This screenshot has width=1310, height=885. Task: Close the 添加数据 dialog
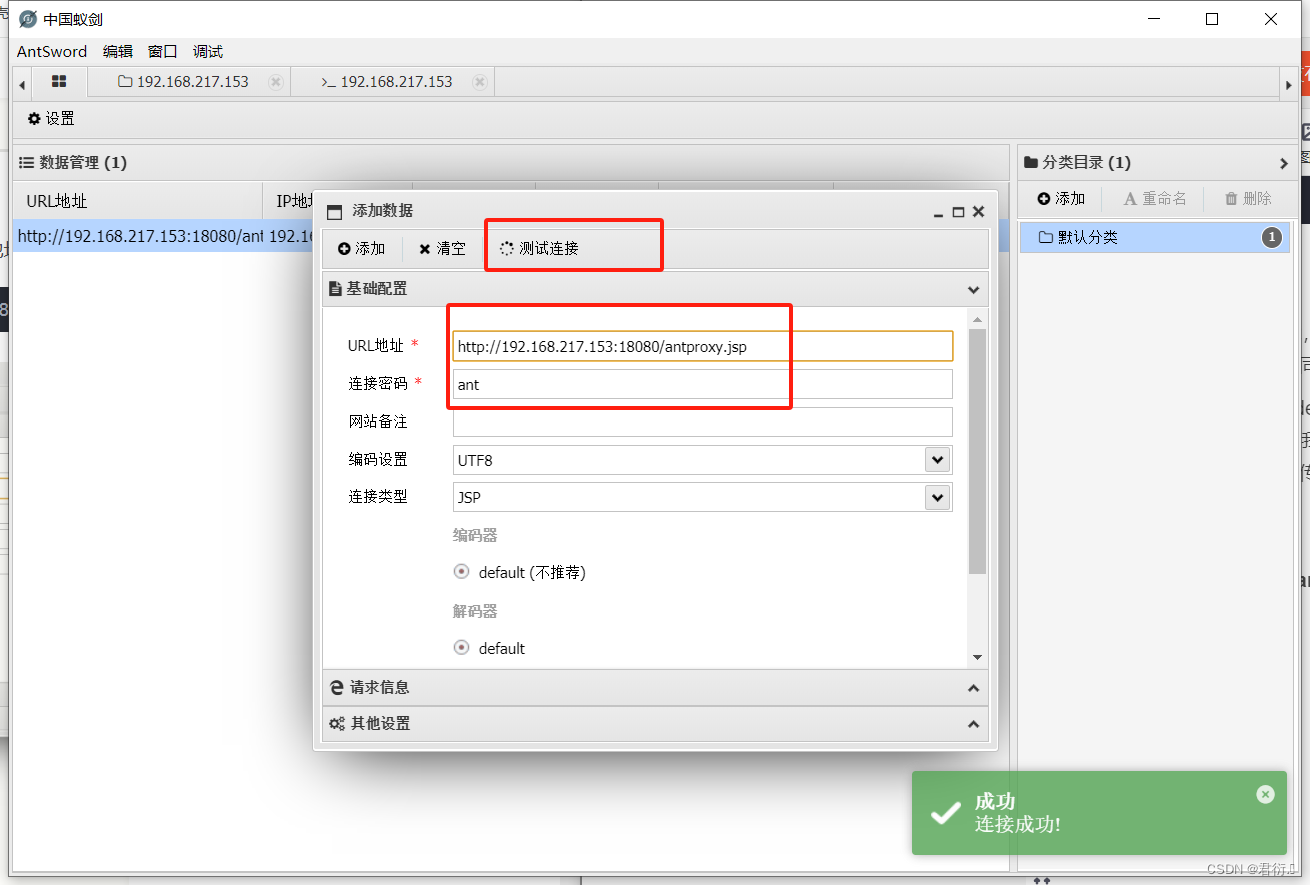(x=979, y=212)
